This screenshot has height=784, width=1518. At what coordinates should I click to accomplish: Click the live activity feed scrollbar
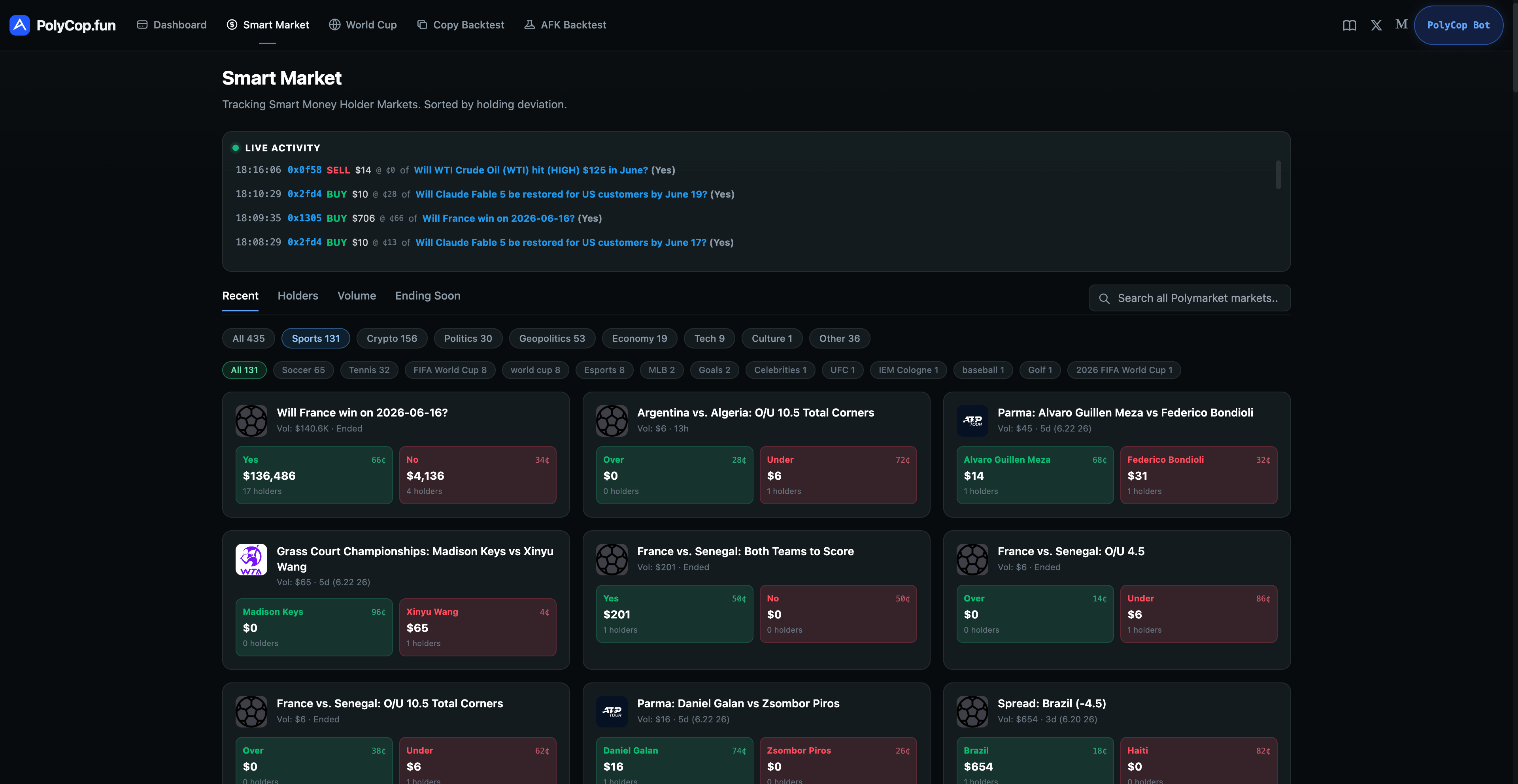click(x=1278, y=175)
